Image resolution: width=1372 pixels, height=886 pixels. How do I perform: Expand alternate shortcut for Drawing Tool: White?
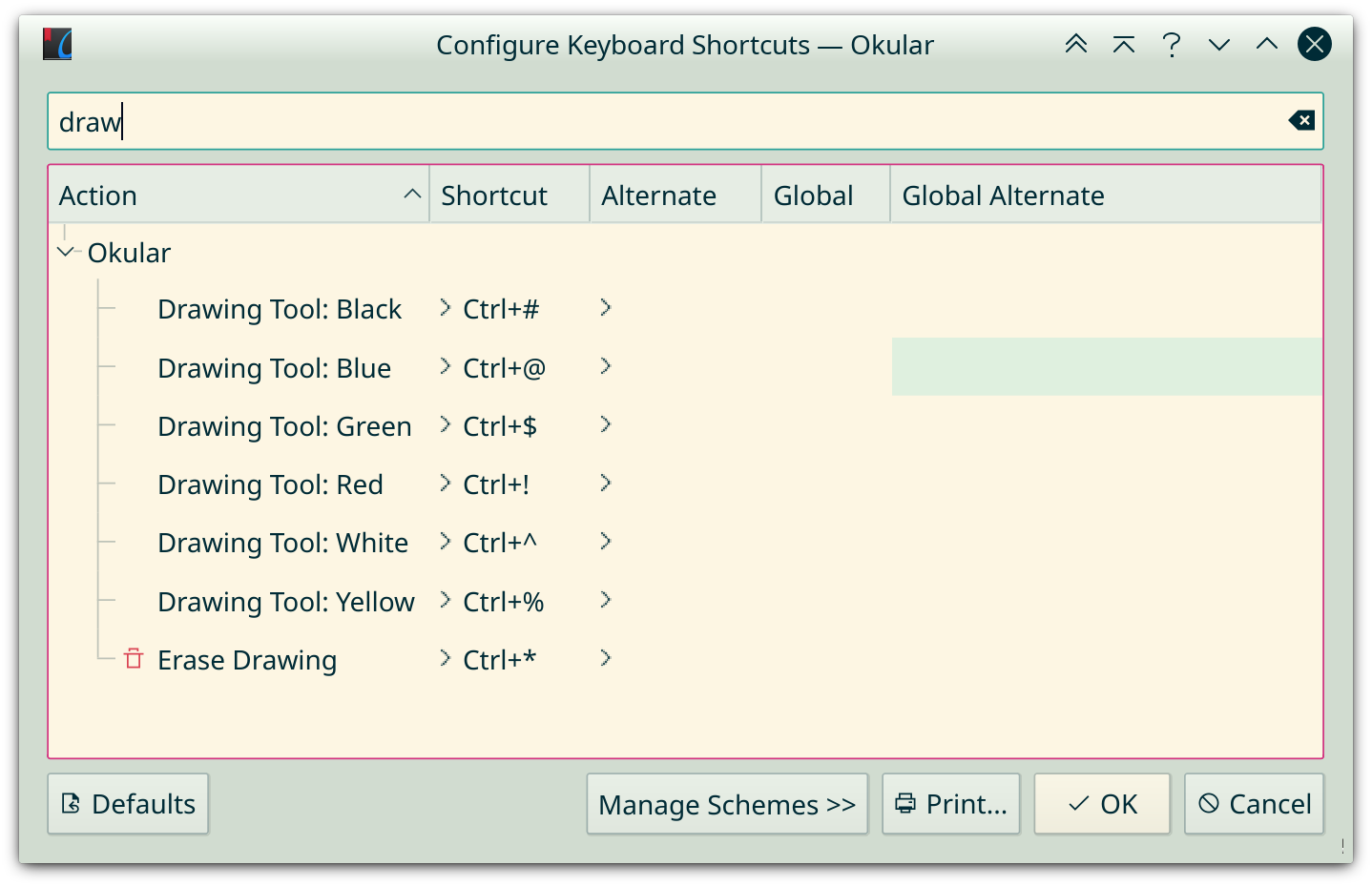click(x=605, y=541)
